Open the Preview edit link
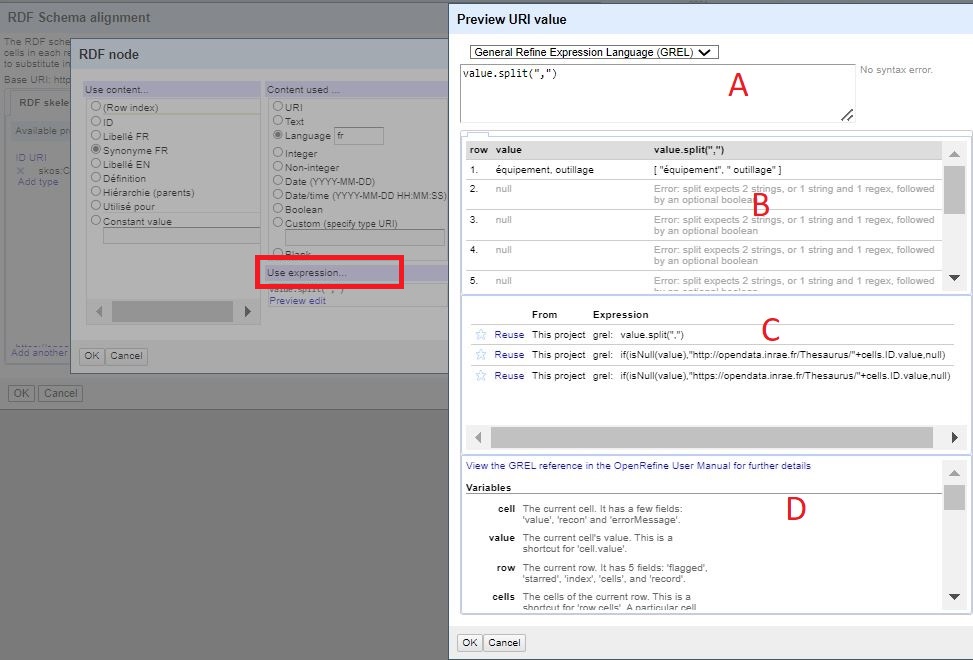Screen dimensions: 973x660 click(297, 301)
